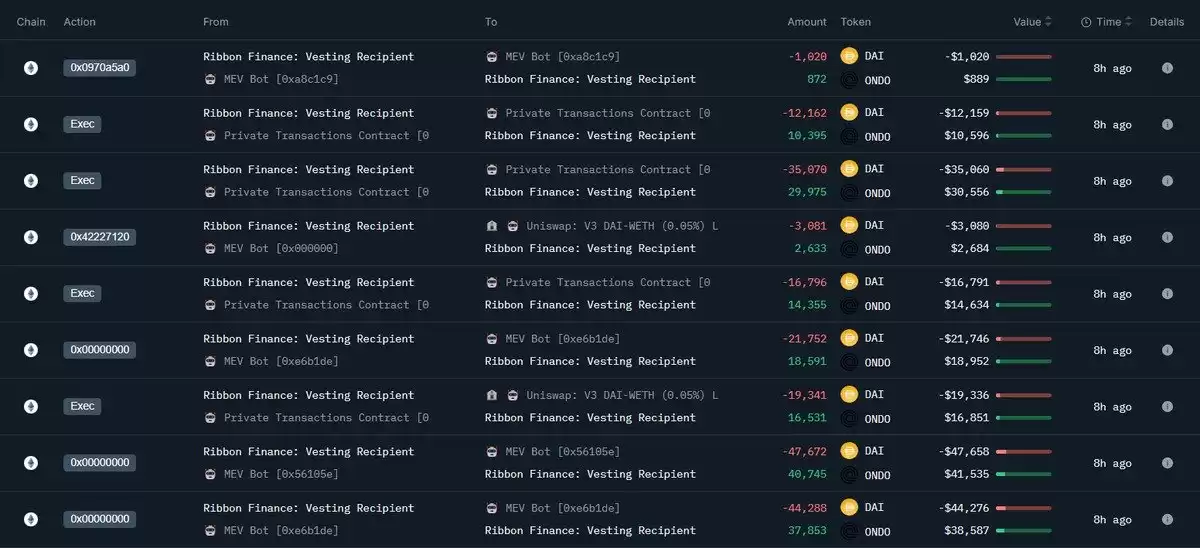Click clock icon beside Time header
The height and width of the screenshot is (548, 1200).
coord(1086,22)
